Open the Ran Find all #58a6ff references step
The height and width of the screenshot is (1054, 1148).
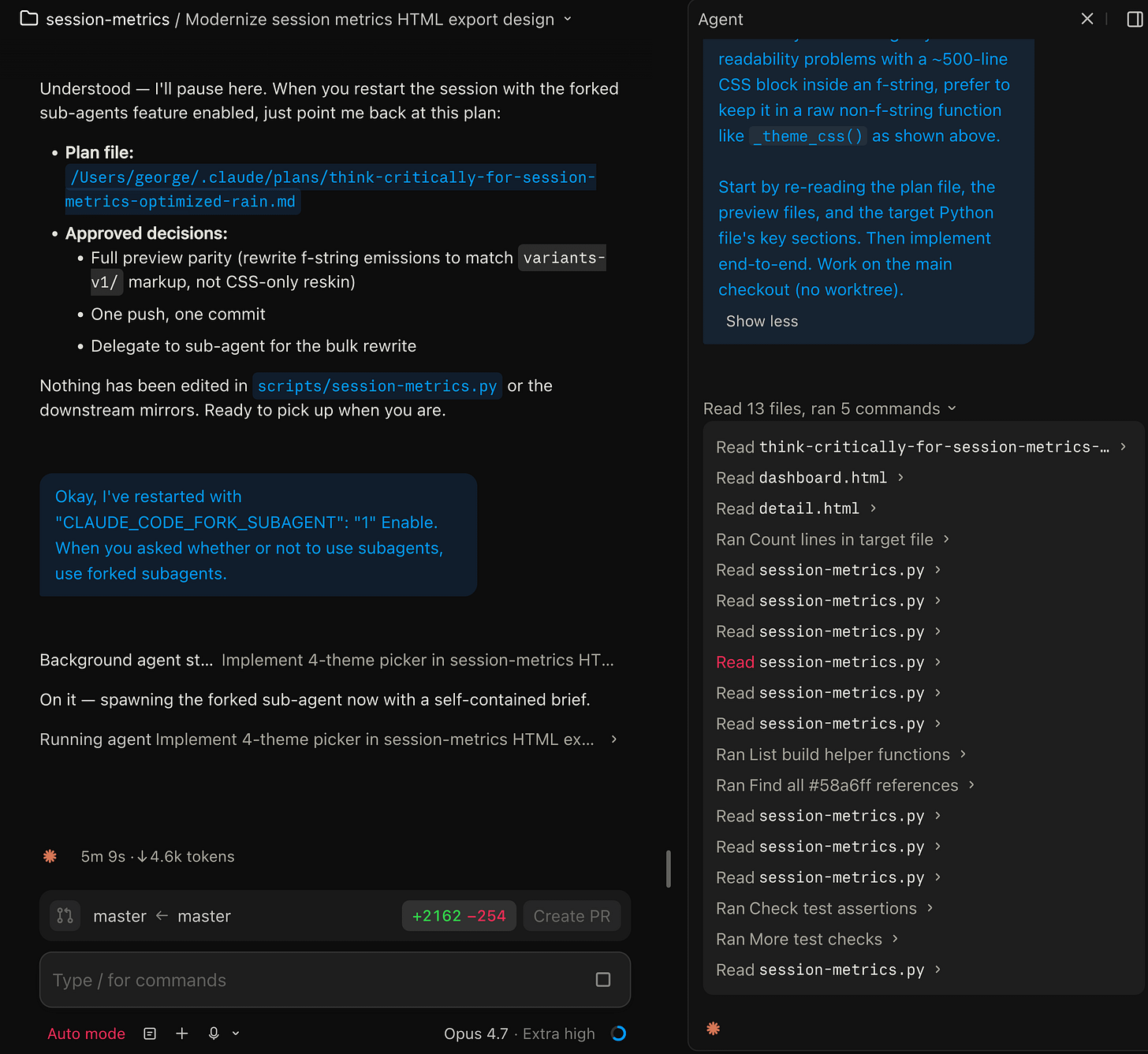pos(845,785)
